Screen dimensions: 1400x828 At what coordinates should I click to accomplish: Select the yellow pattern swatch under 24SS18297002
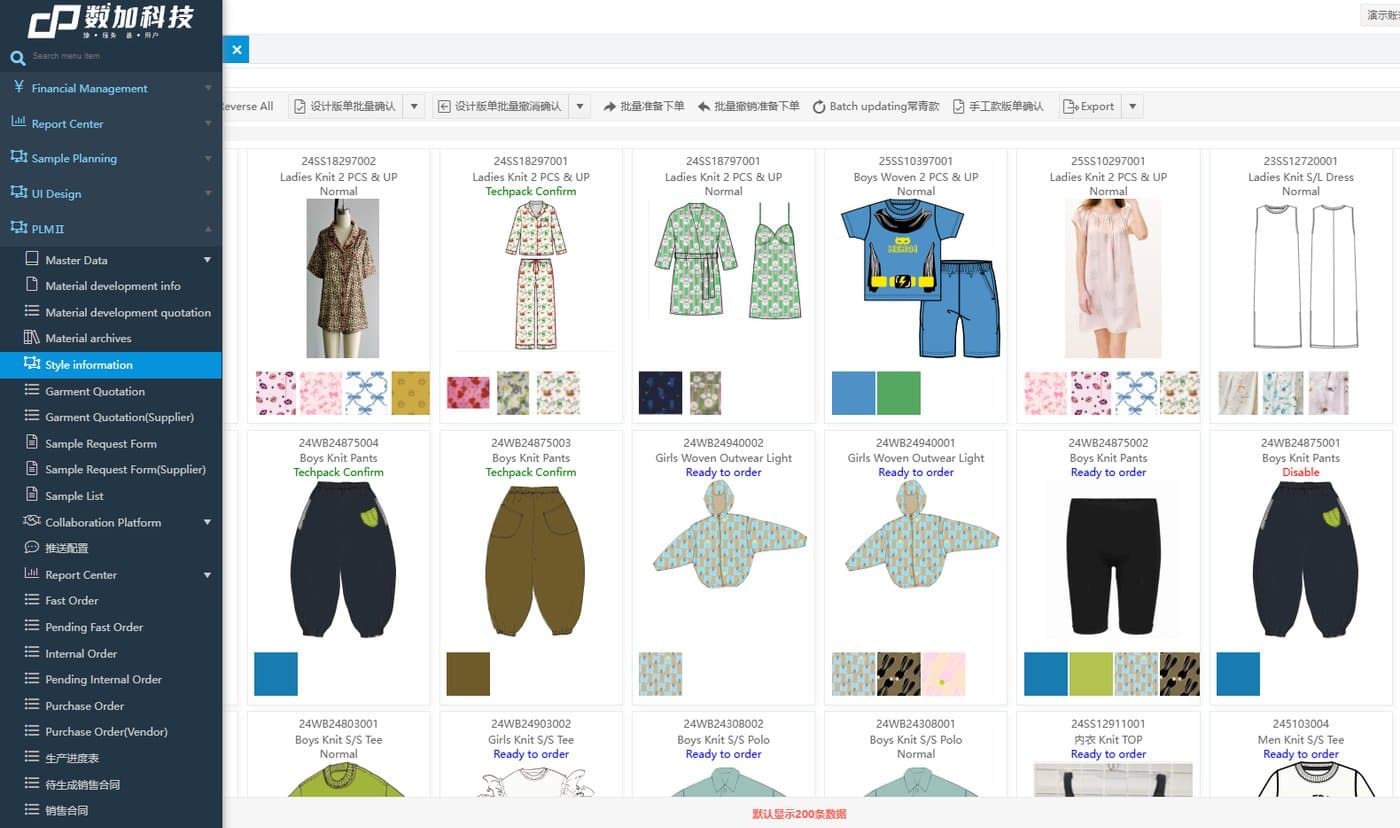click(x=410, y=393)
